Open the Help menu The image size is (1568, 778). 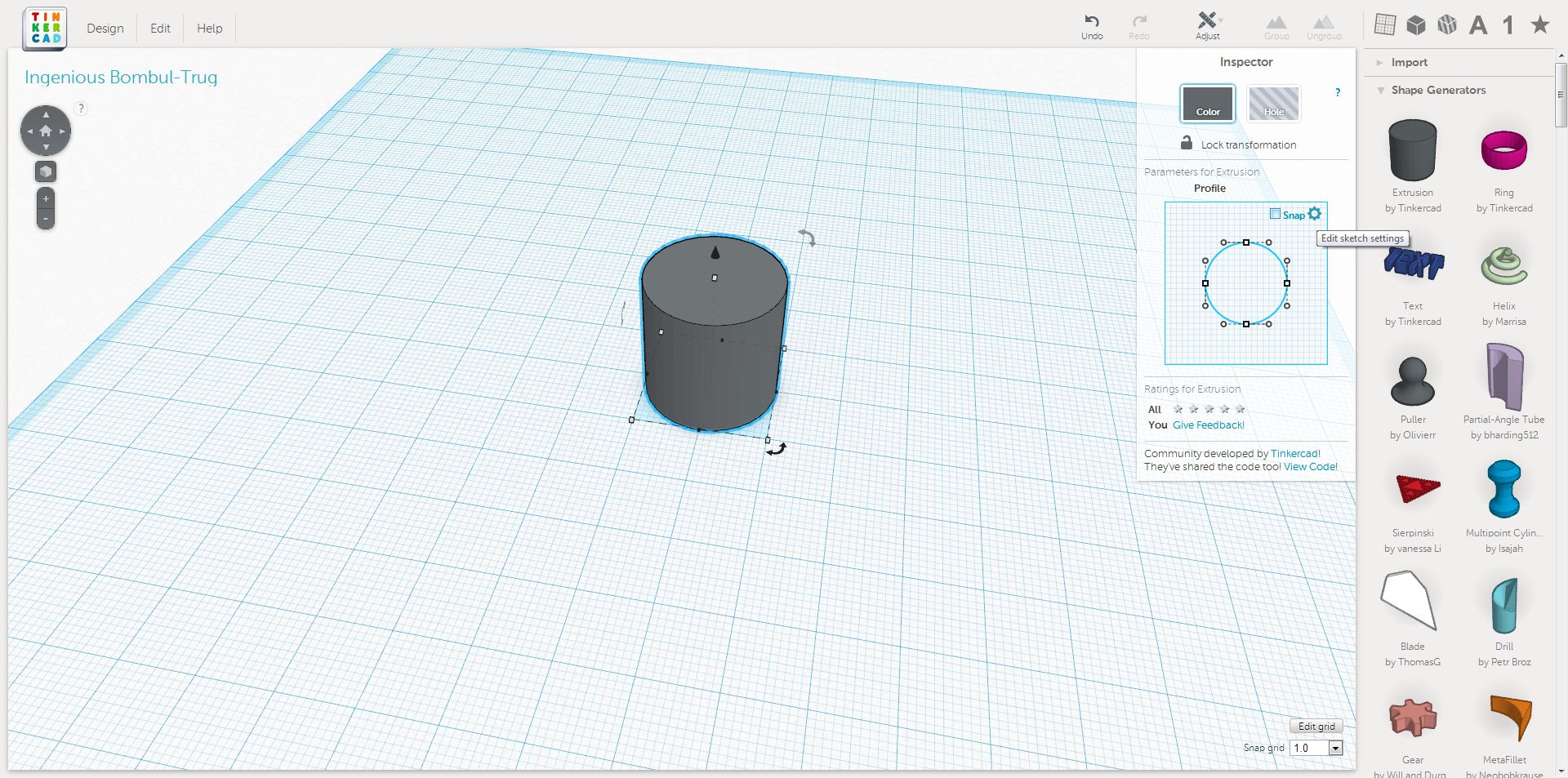[x=209, y=28]
